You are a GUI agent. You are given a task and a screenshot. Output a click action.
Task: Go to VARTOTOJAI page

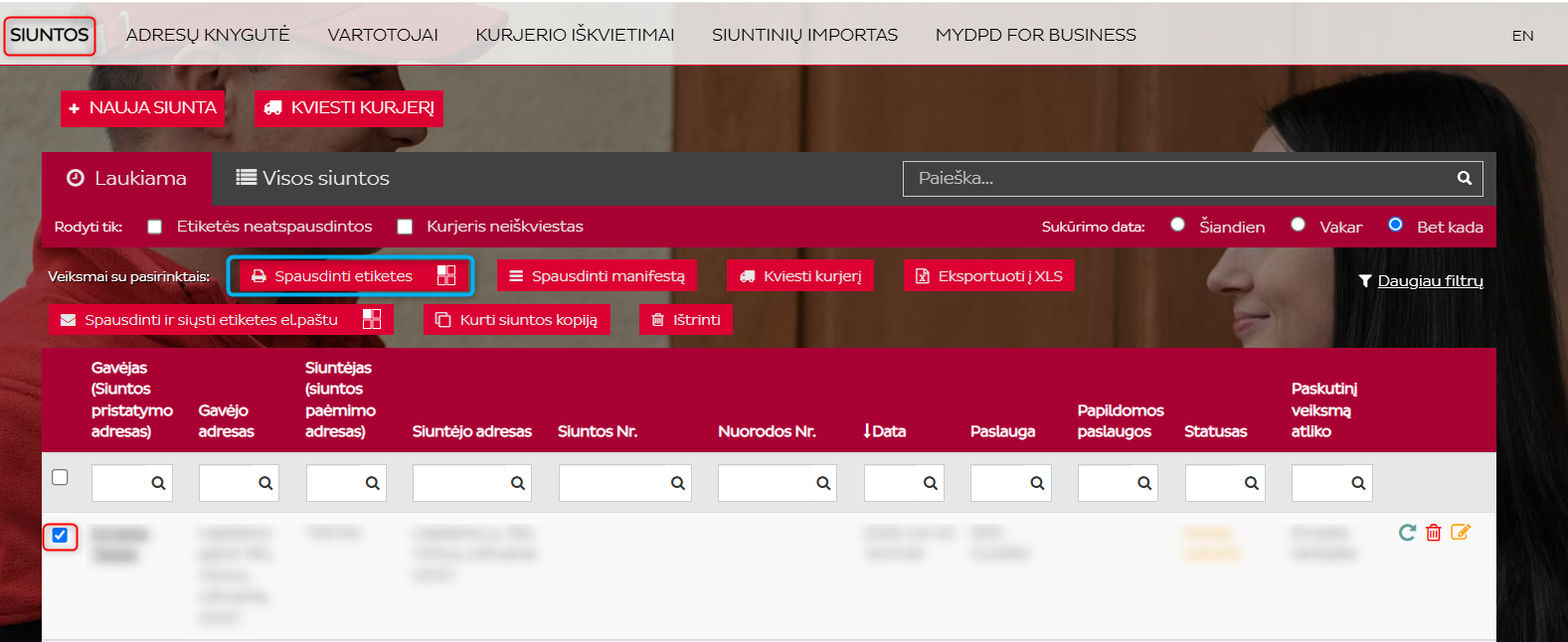(383, 35)
